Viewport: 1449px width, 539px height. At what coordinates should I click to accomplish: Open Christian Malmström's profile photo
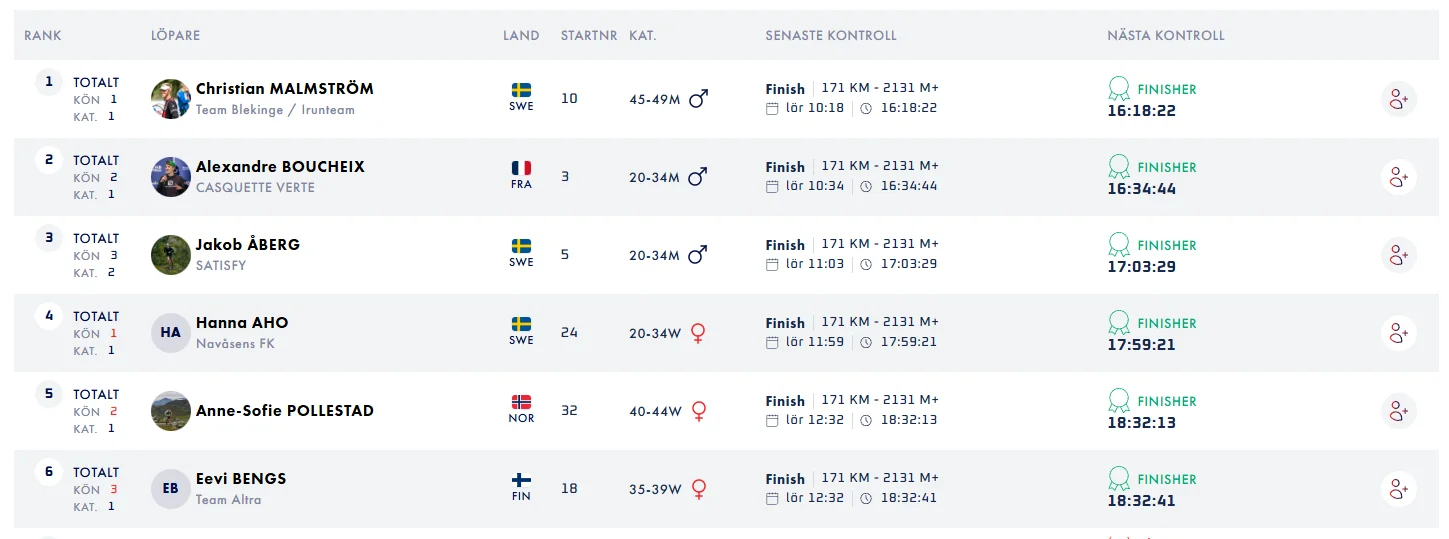pyautogui.click(x=171, y=99)
